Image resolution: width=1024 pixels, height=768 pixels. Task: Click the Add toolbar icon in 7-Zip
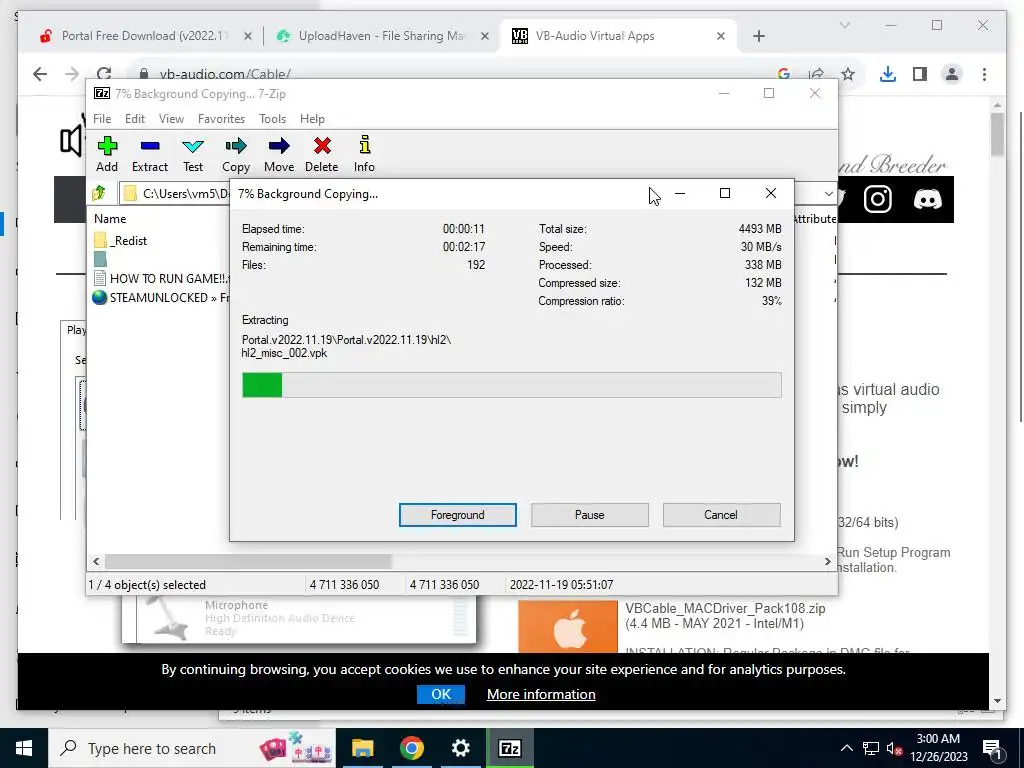pyautogui.click(x=107, y=154)
